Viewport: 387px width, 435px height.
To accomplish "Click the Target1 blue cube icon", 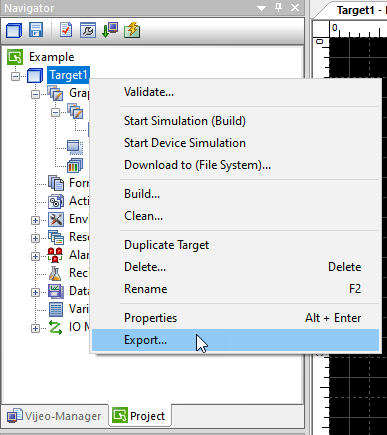I will (x=35, y=75).
